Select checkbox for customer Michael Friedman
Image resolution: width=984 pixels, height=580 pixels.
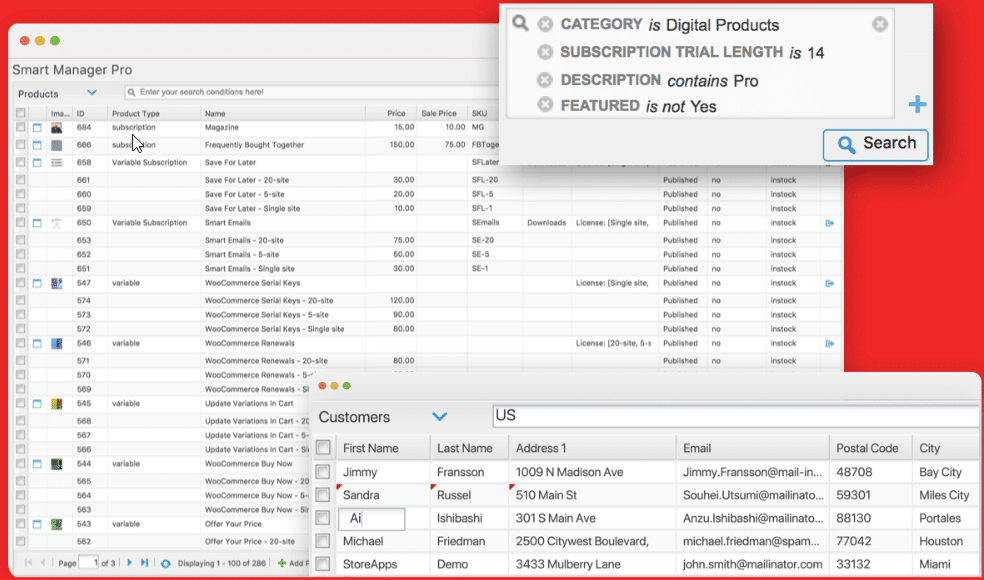pos(323,540)
